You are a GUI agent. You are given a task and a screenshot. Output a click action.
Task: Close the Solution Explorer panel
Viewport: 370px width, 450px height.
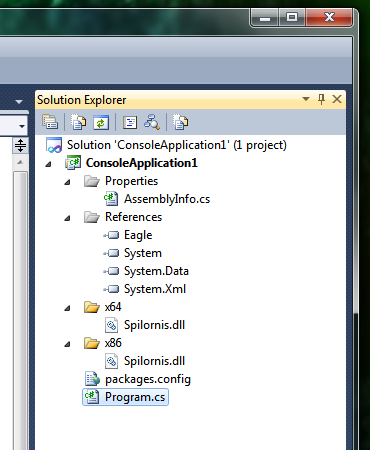click(x=337, y=99)
